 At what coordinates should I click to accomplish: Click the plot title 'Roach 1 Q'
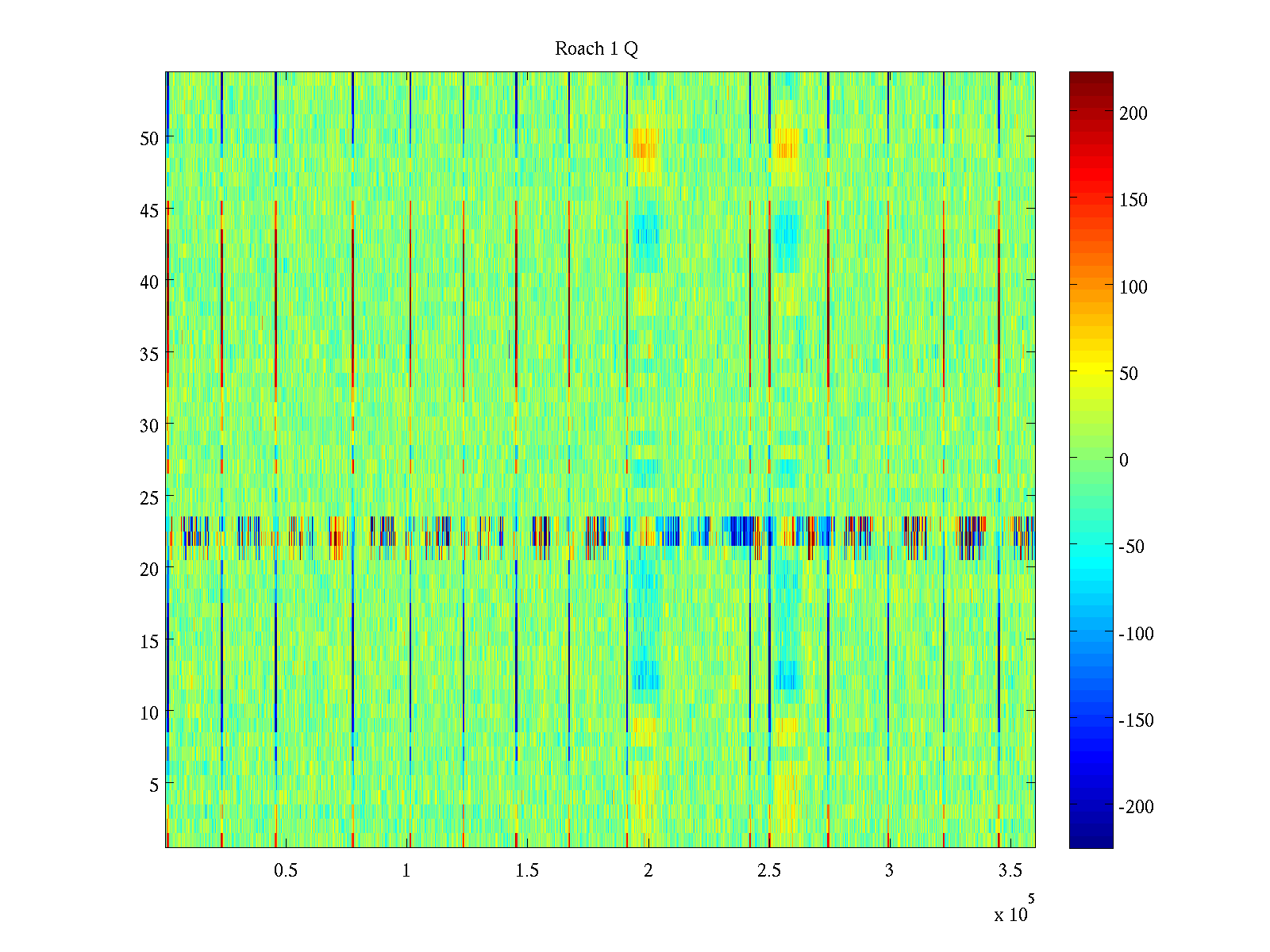(596, 49)
